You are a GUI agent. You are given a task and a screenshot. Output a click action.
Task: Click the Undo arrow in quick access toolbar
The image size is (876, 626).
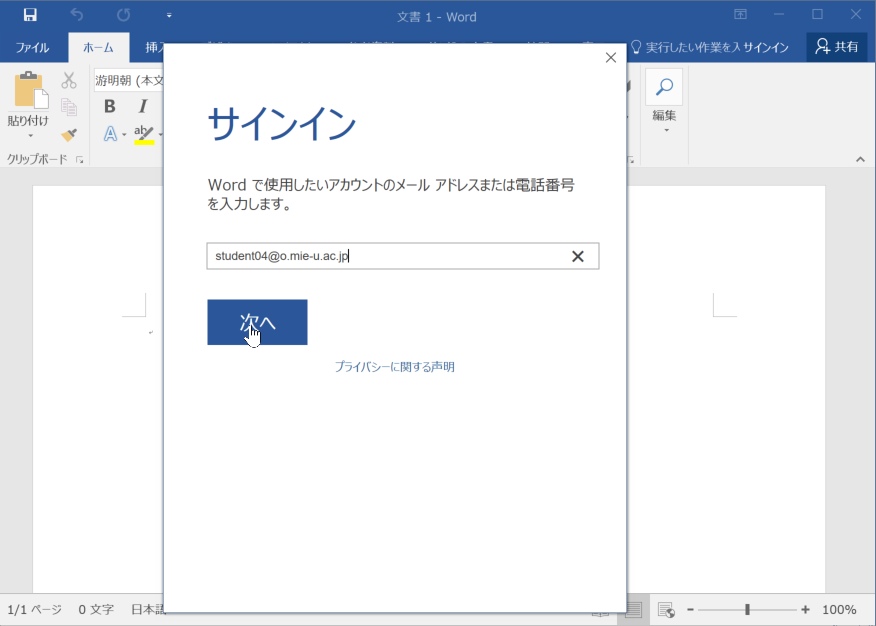point(77,15)
